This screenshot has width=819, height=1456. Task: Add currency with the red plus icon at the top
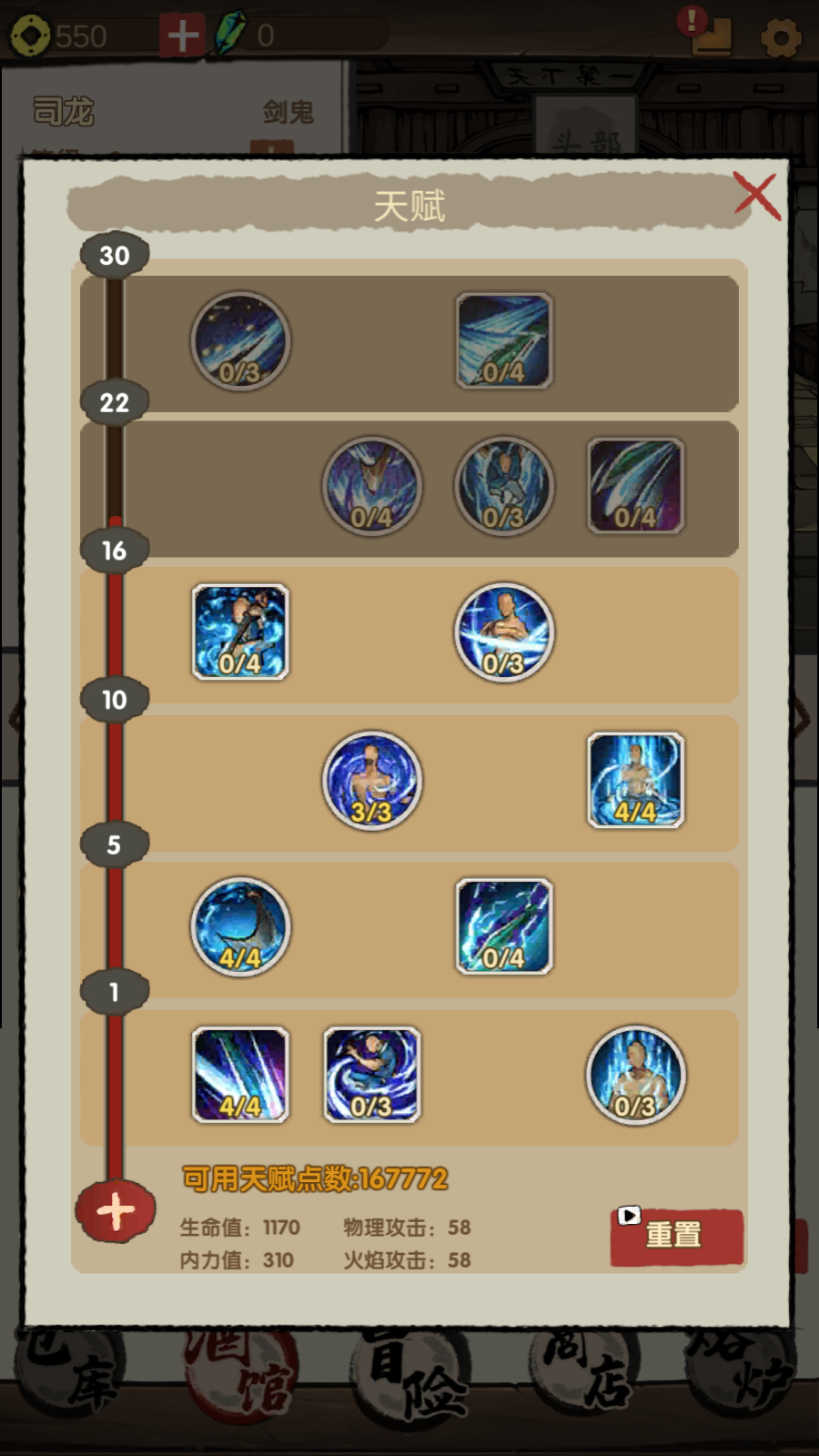click(182, 35)
